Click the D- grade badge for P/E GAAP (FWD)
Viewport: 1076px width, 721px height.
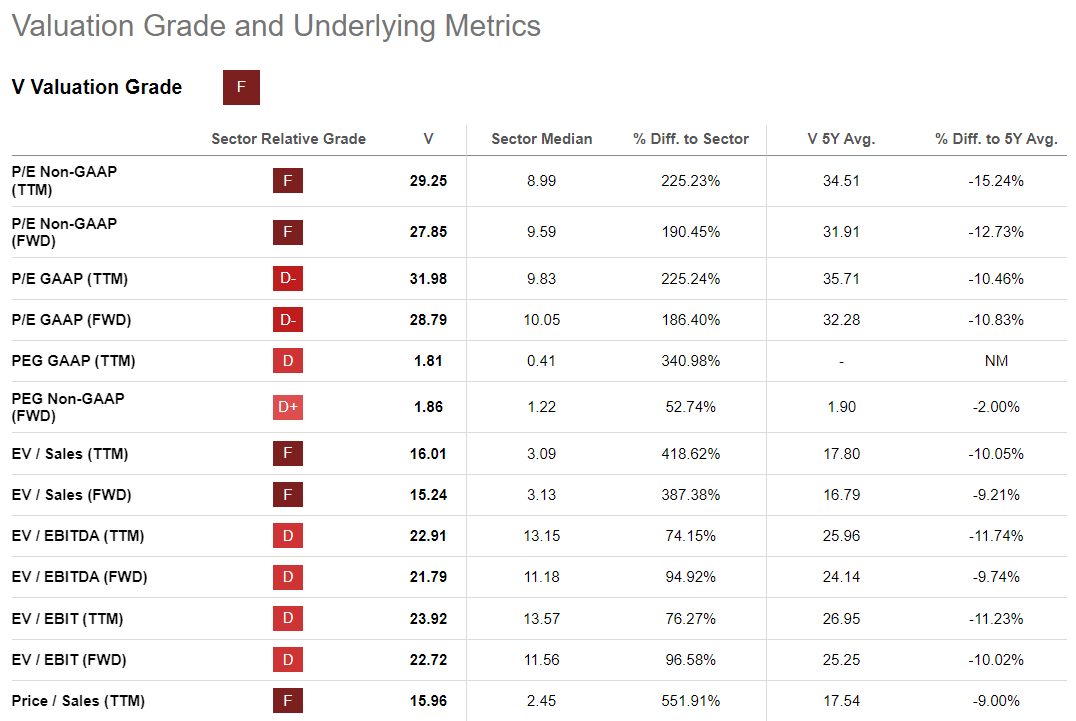(288, 320)
